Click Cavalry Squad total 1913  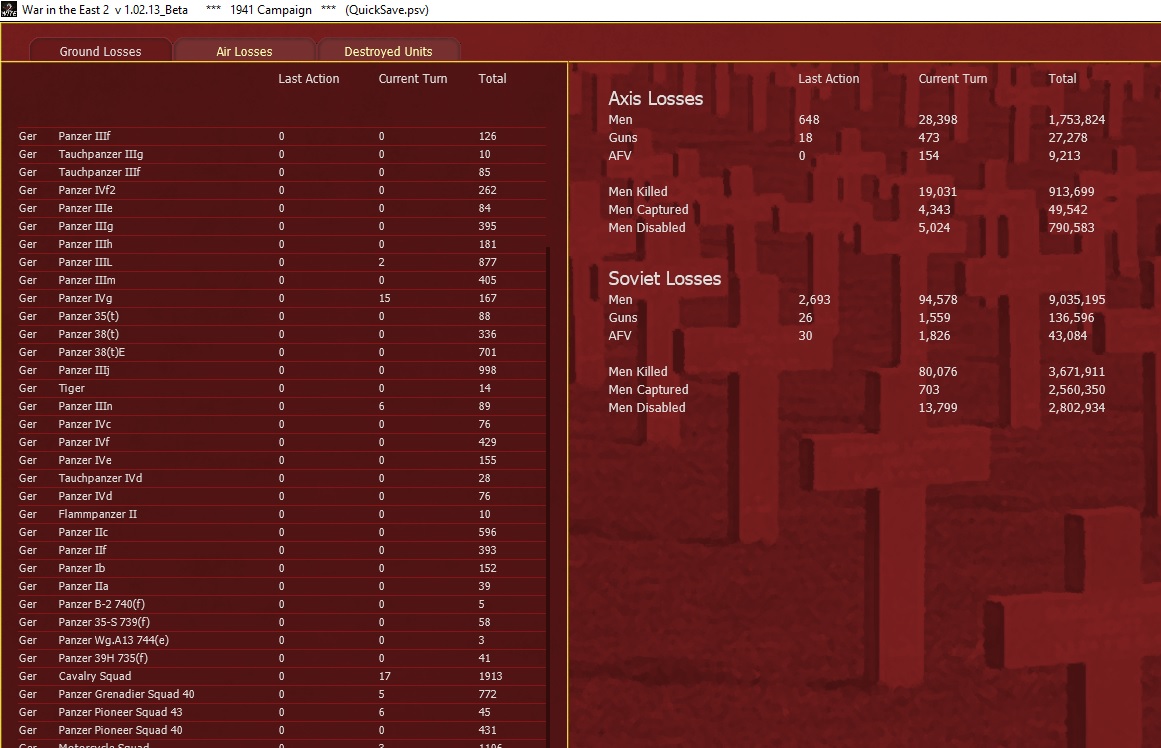point(490,676)
